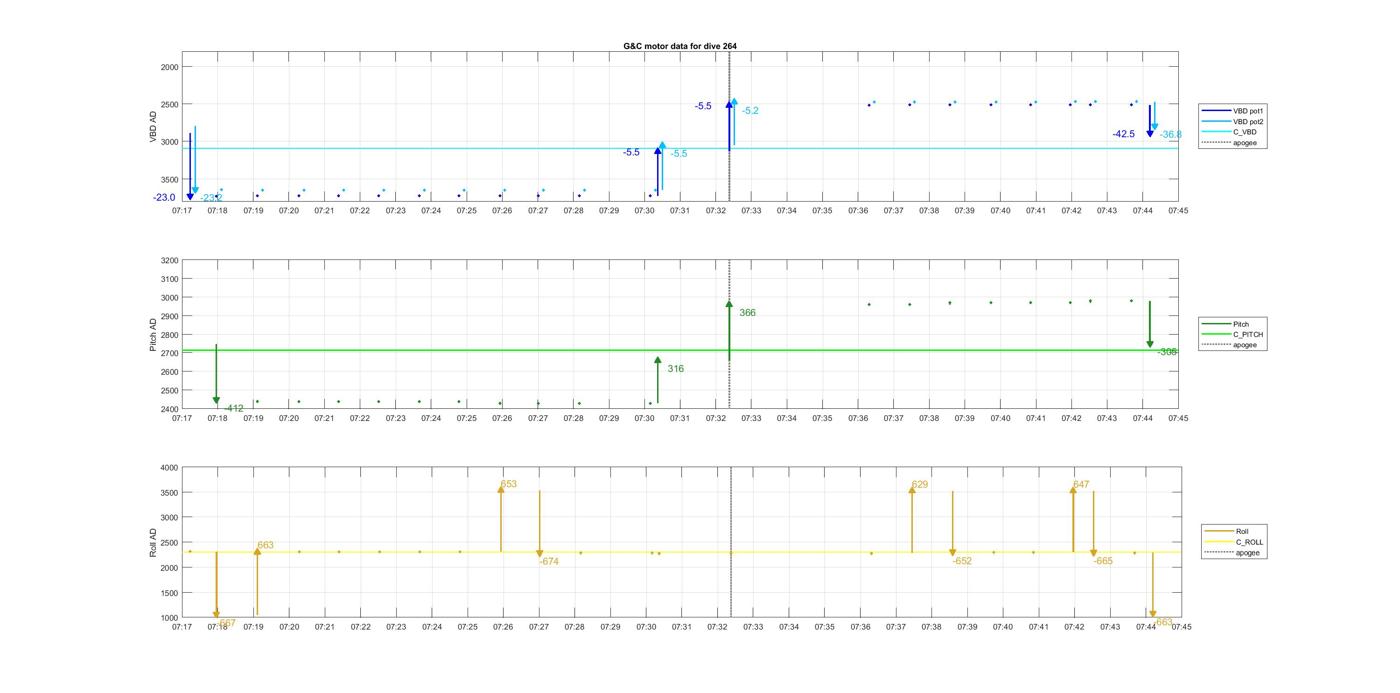Click the title "G&C motor data for dive 264"

[680, 46]
